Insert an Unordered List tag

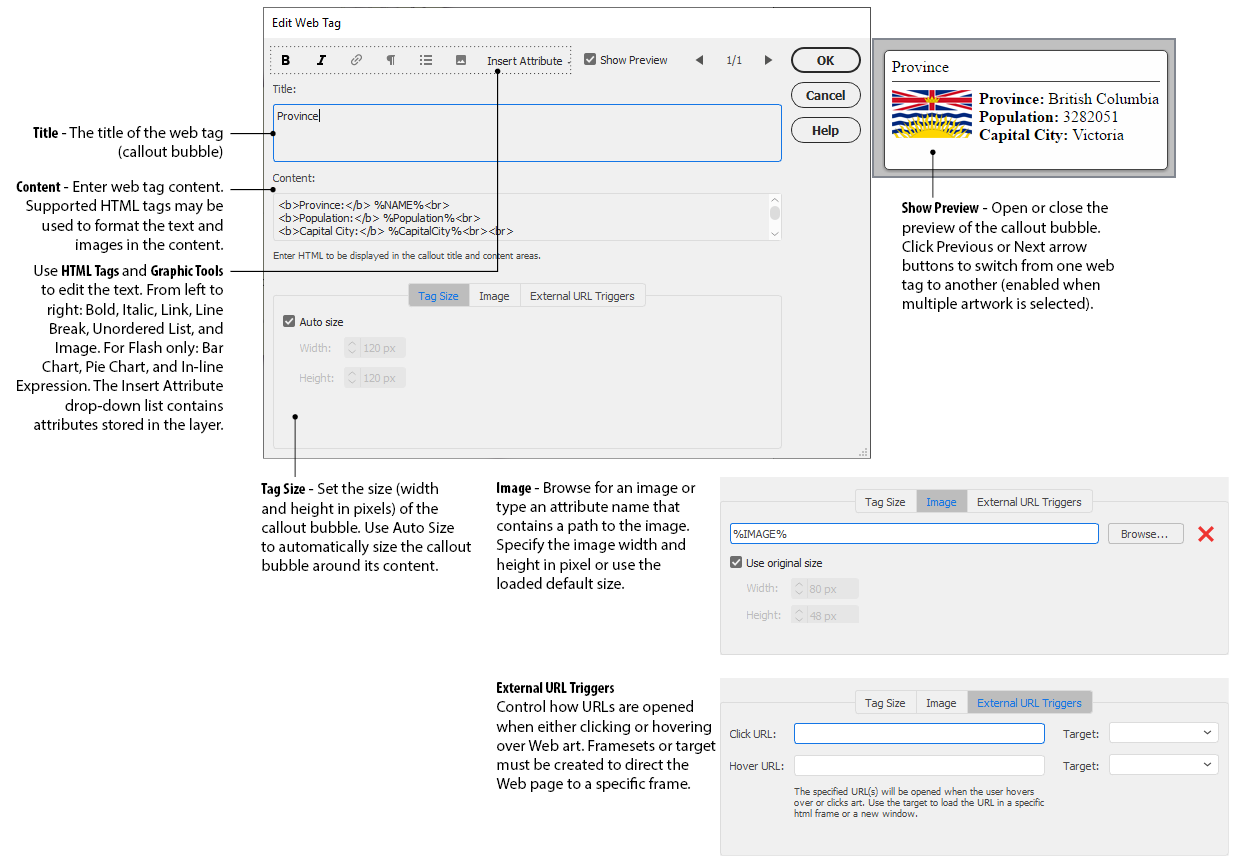click(x=426, y=60)
